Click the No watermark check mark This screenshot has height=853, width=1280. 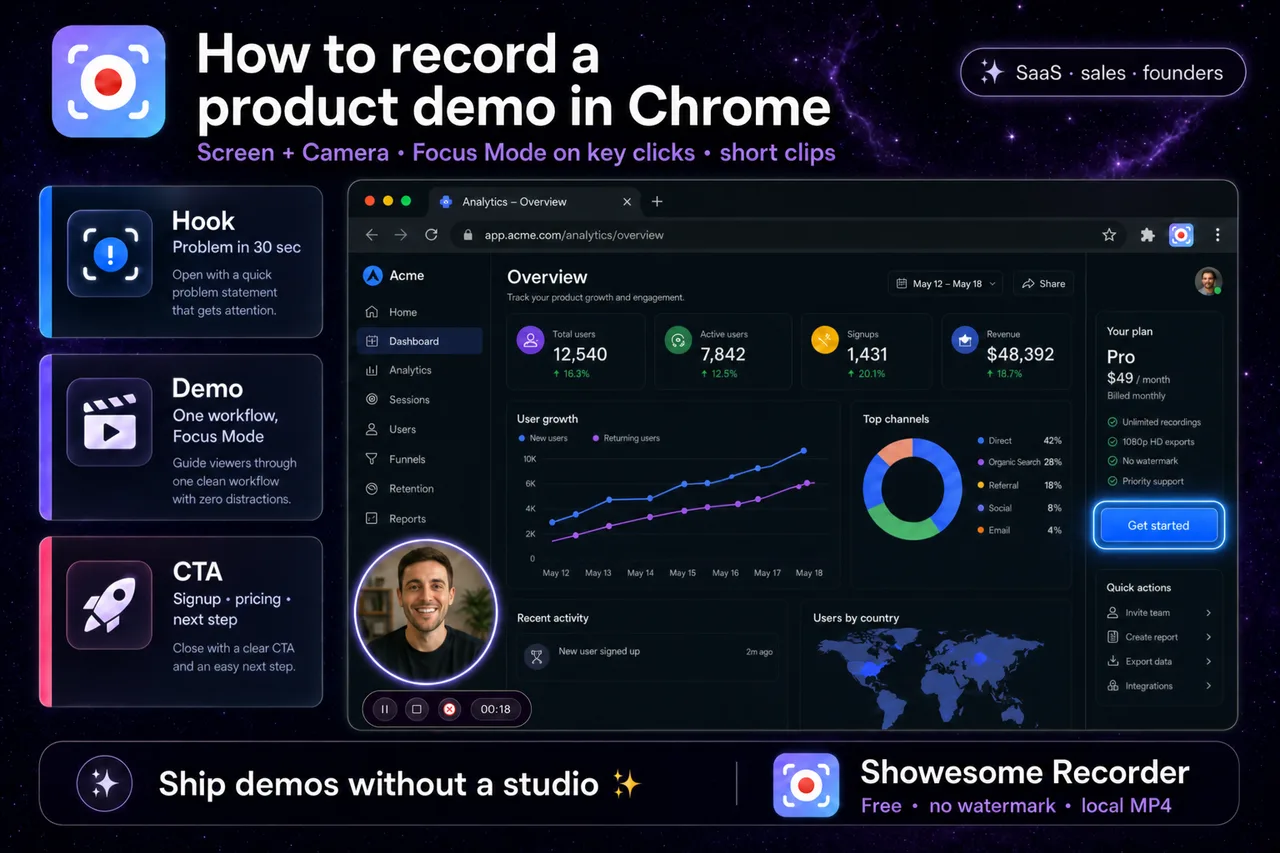click(1112, 461)
